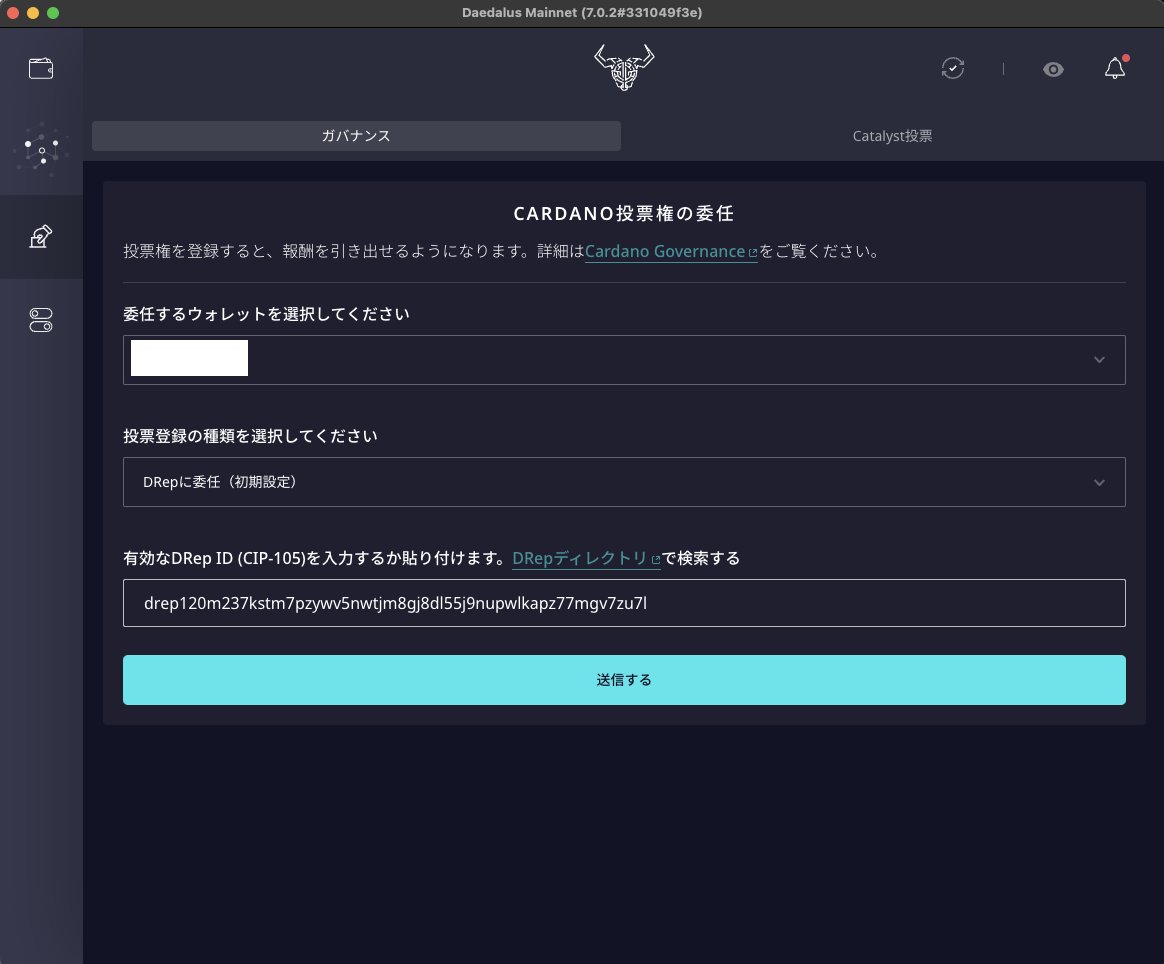Select the ガバナンス tab
Image resolution: width=1164 pixels, height=964 pixels.
point(355,135)
